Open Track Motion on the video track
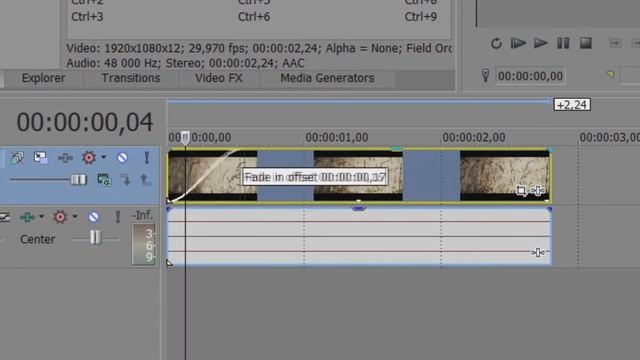The width and height of the screenshot is (640, 360). pos(41,158)
